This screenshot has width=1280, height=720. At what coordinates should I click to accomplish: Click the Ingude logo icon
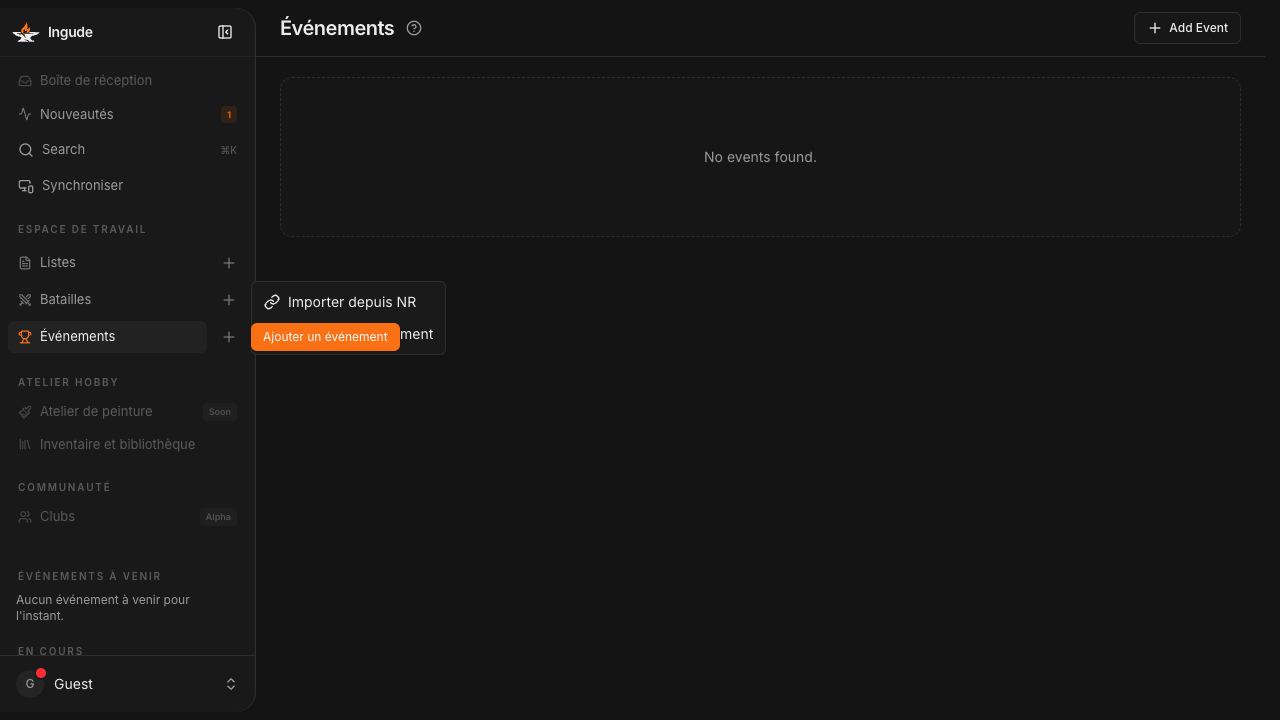25,32
